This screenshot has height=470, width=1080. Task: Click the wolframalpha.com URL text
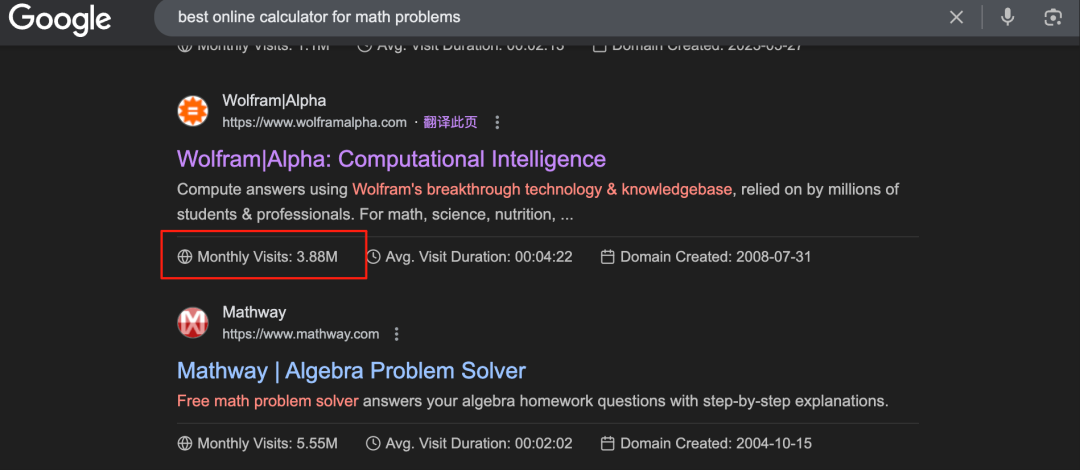[x=314, y=123]
